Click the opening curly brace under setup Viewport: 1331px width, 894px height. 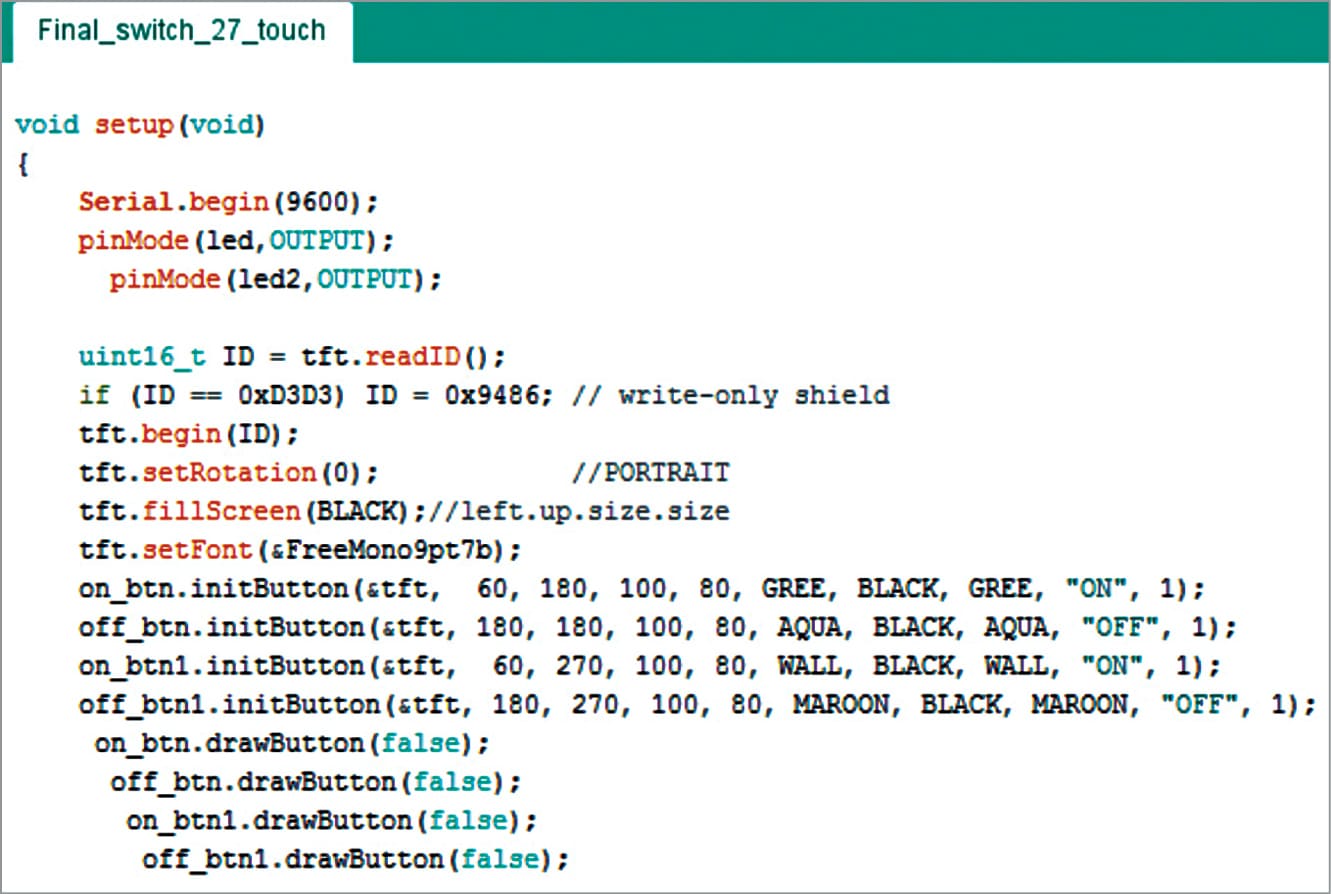21,164
